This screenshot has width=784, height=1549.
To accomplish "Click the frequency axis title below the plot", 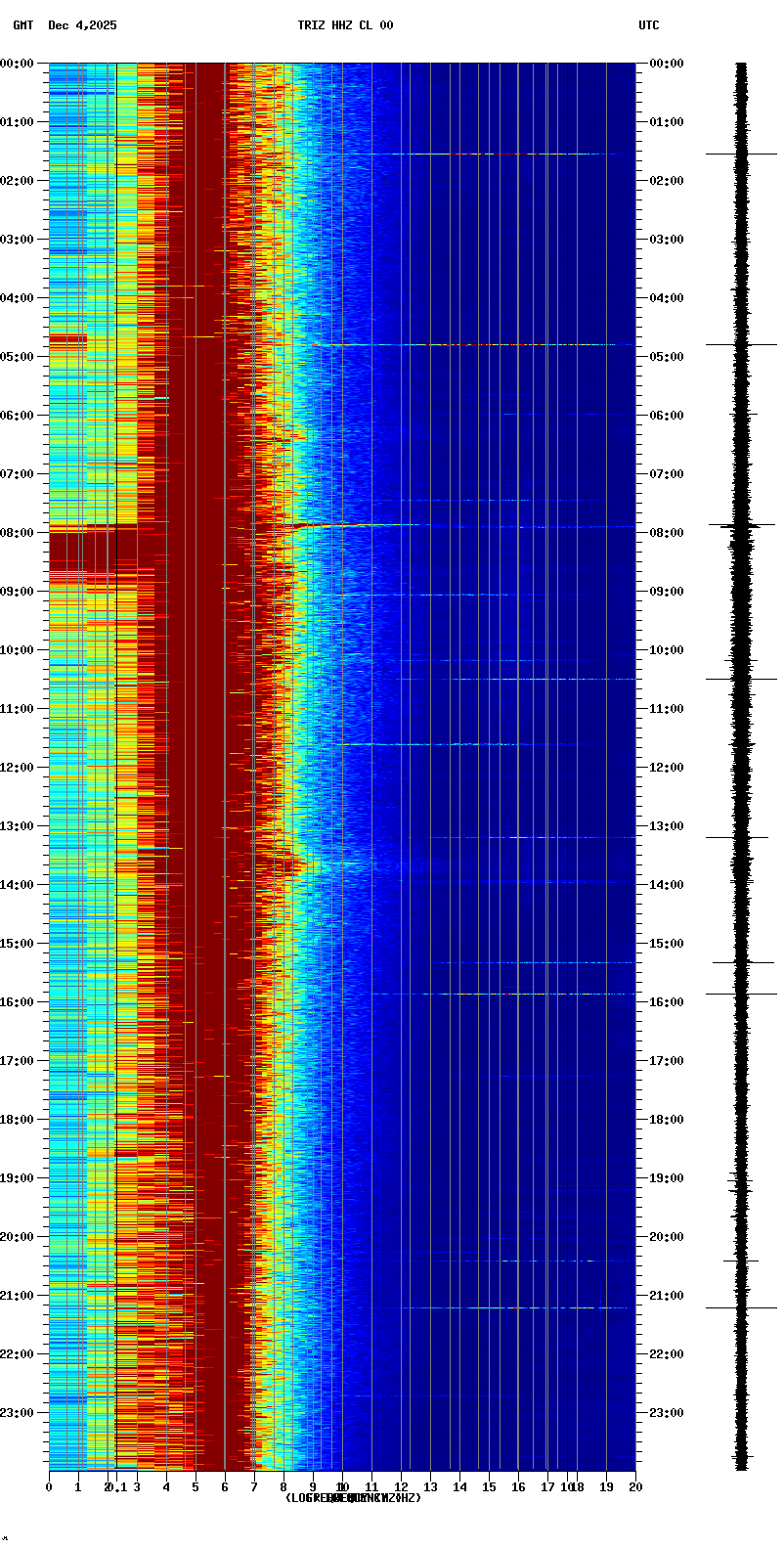I will (352, 1498).
